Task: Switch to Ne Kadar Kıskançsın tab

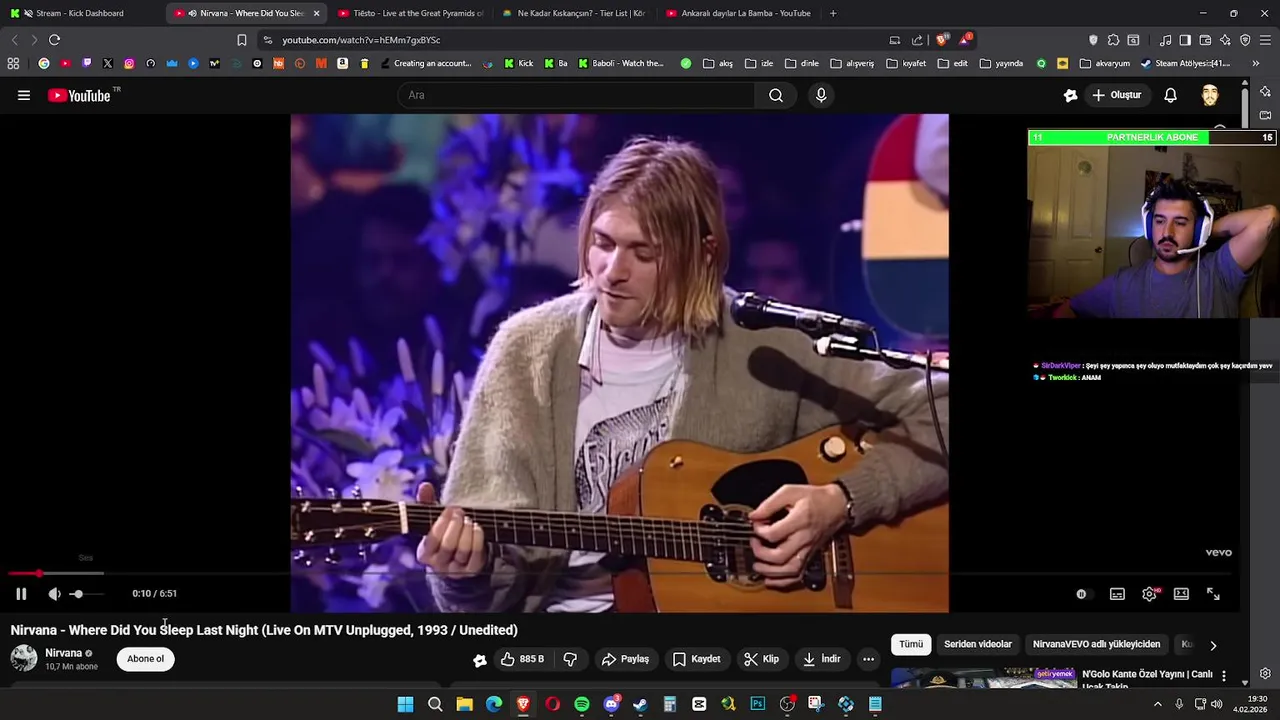Action: (574, 13)
